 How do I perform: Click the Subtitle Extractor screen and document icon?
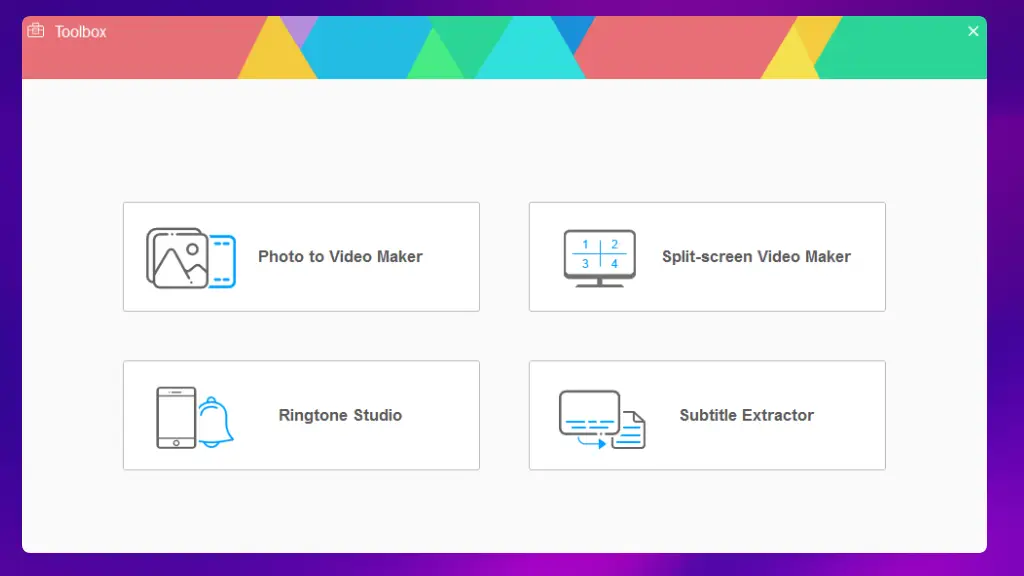(602, 419)
